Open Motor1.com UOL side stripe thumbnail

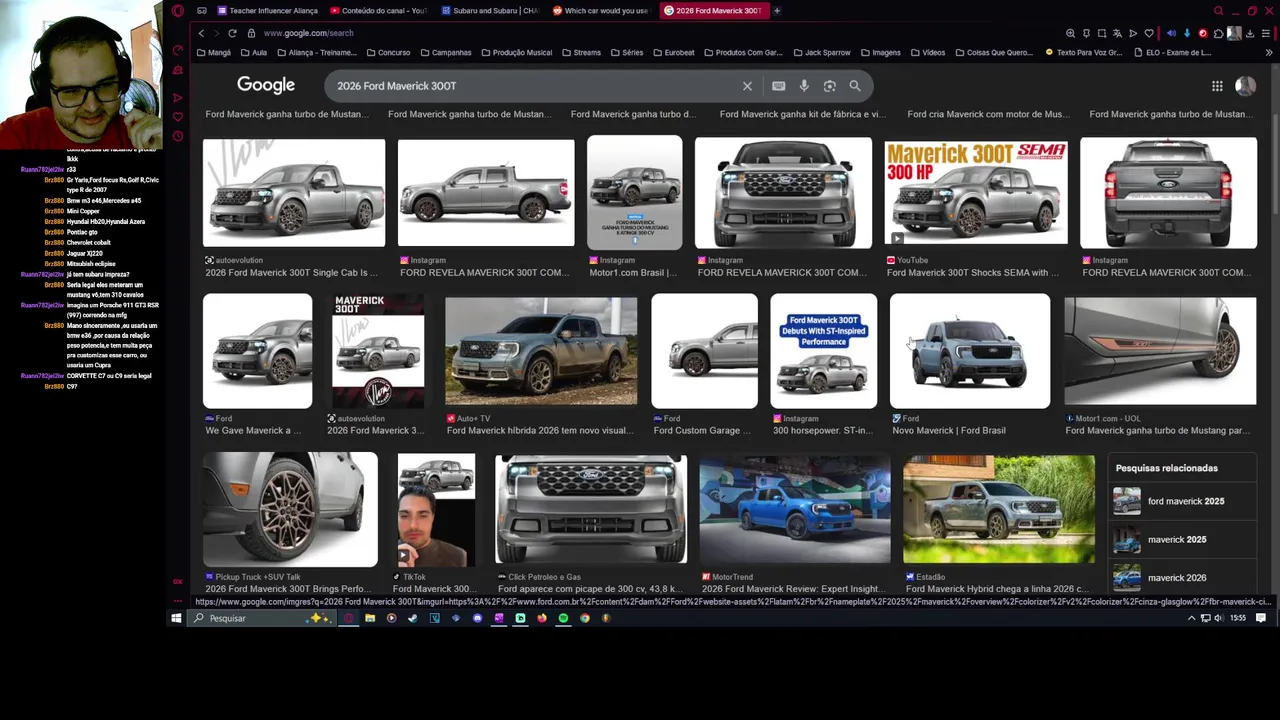[x=1160, y=351]
